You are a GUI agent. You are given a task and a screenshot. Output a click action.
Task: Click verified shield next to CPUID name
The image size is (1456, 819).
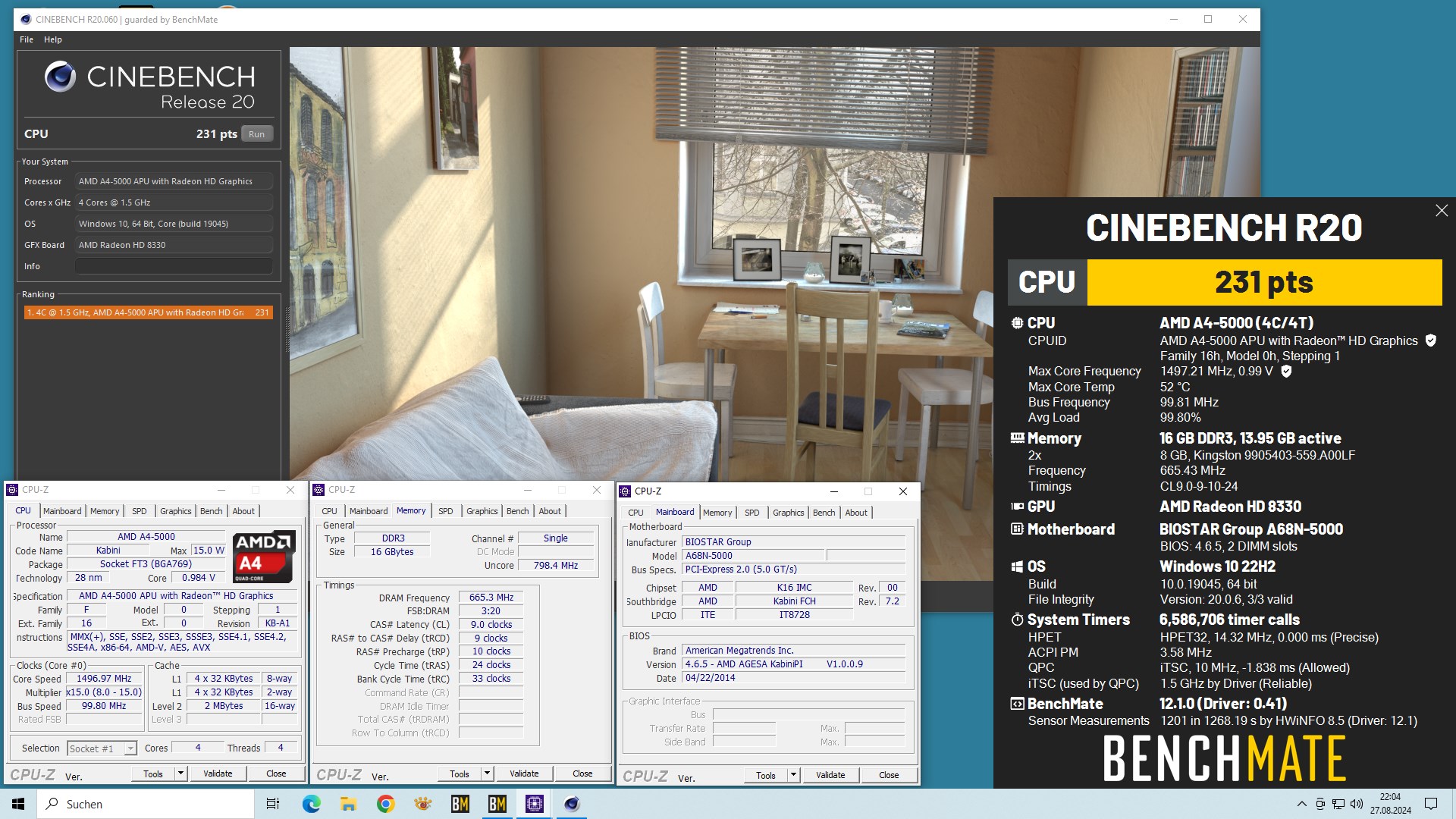pos(1431,340)
